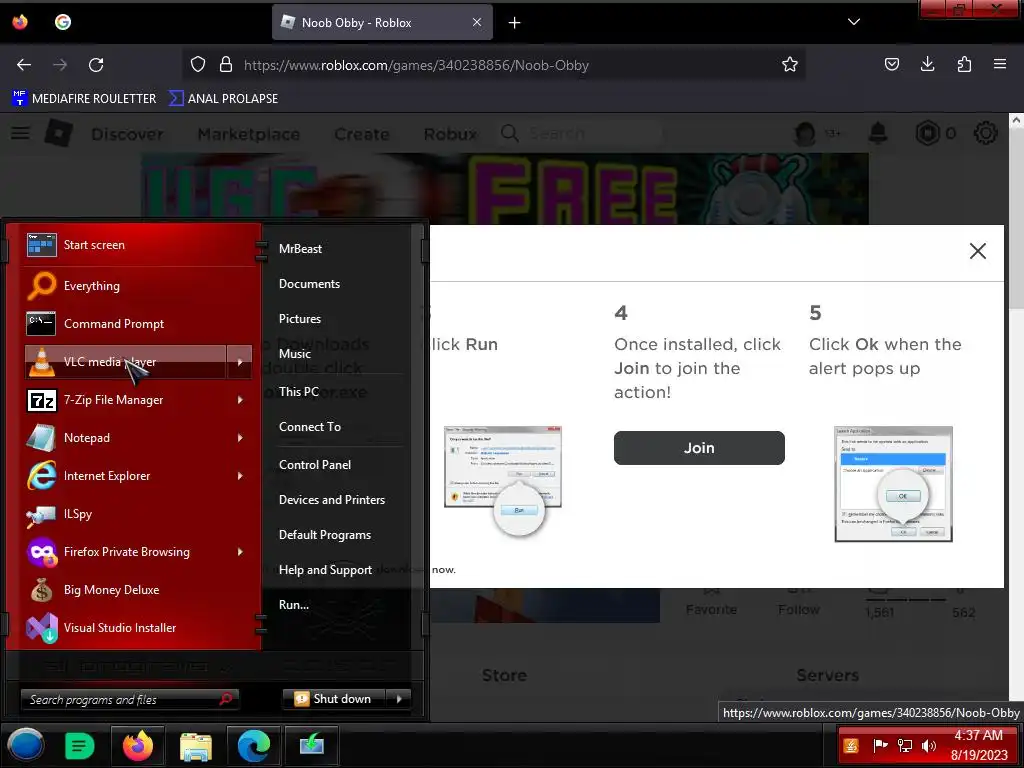Launch Notepad from start menu
1024x768 pixels.
[x=125, y=438]
